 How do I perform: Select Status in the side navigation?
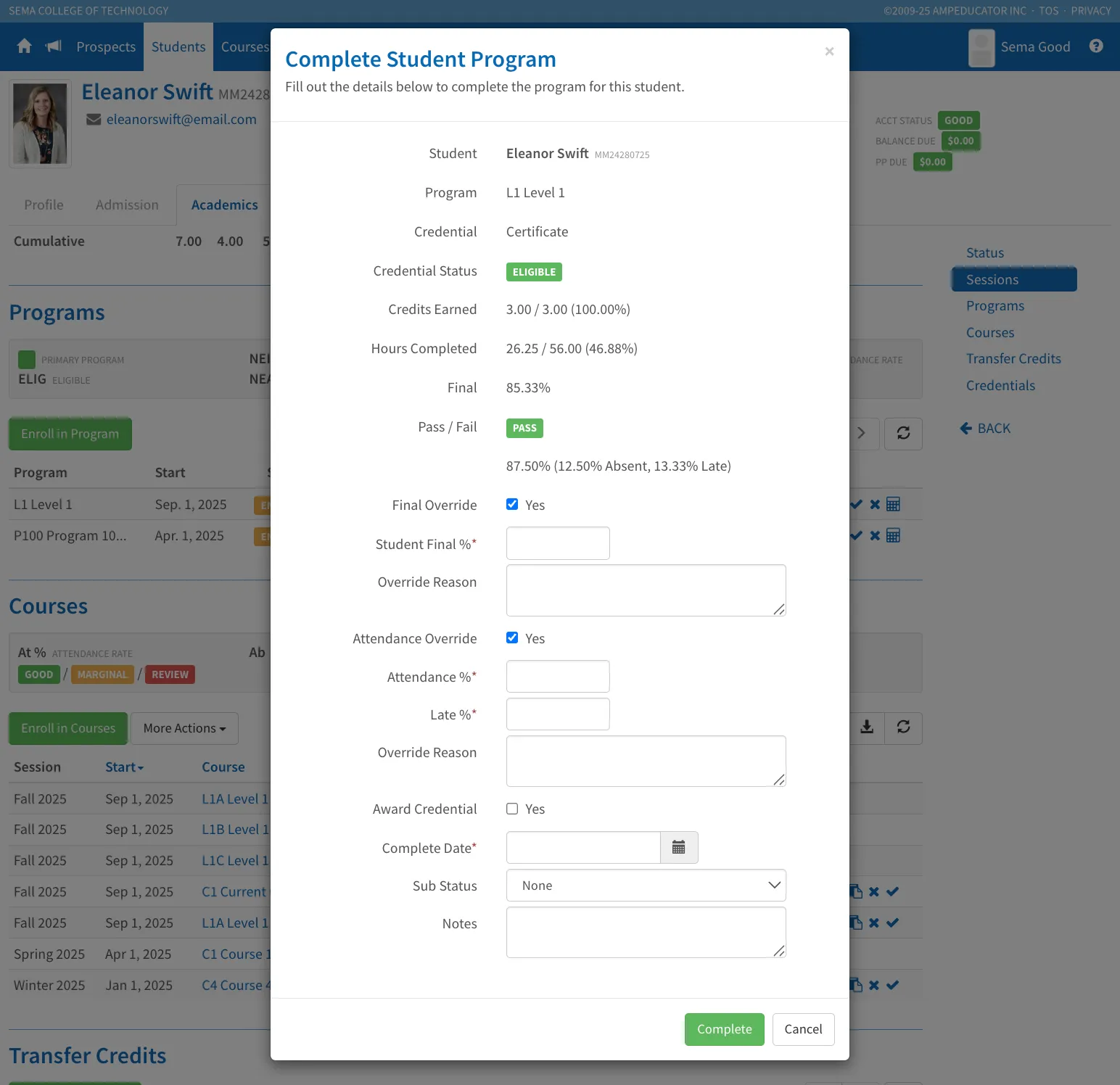(985, 253)
